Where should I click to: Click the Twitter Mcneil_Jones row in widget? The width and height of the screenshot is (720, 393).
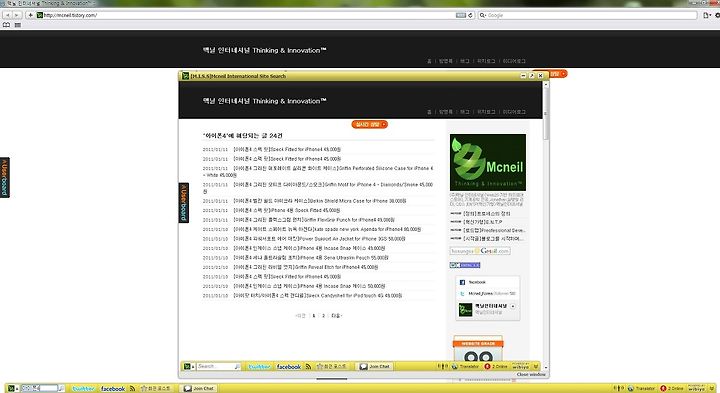tap(488, 293)
